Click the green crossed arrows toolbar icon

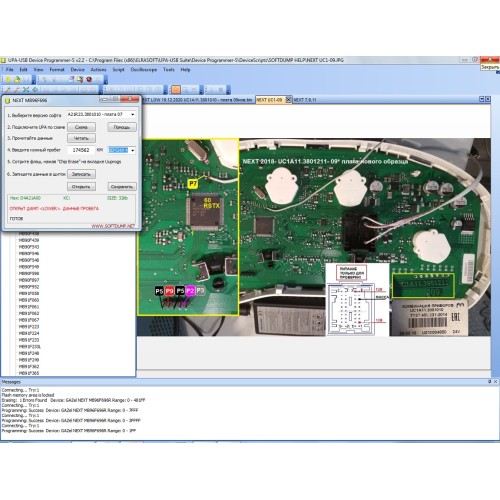tap(26, 89)
